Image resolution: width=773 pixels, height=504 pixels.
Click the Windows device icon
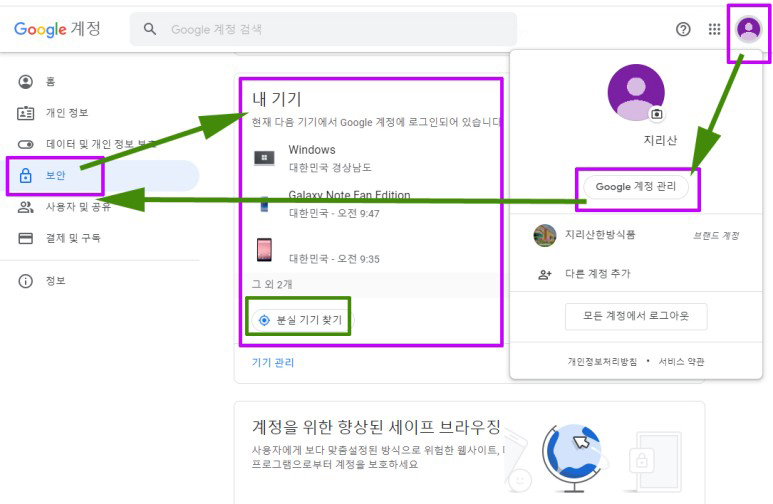(264, 158)
